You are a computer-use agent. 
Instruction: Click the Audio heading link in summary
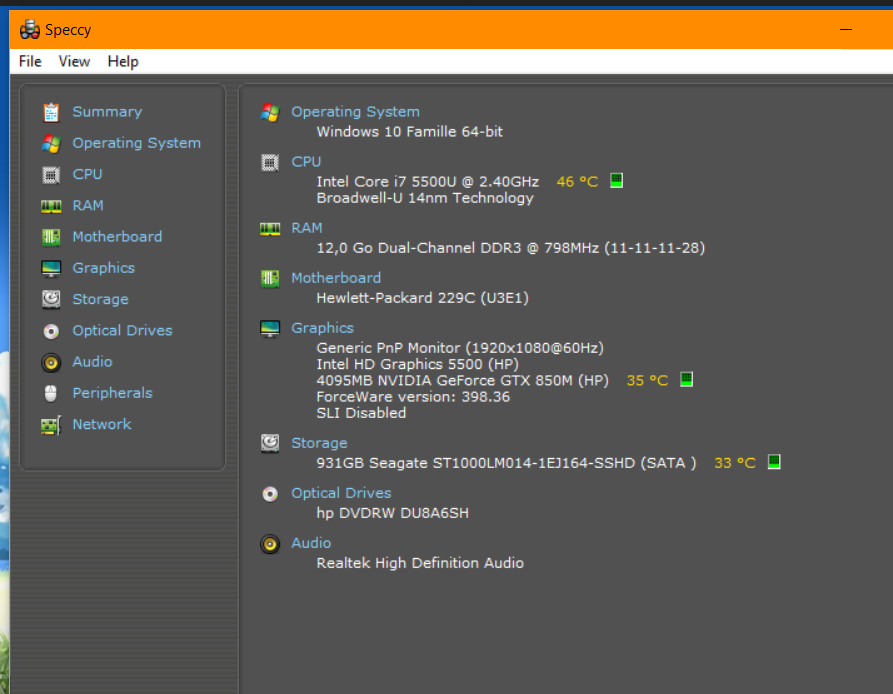point(311,544)
